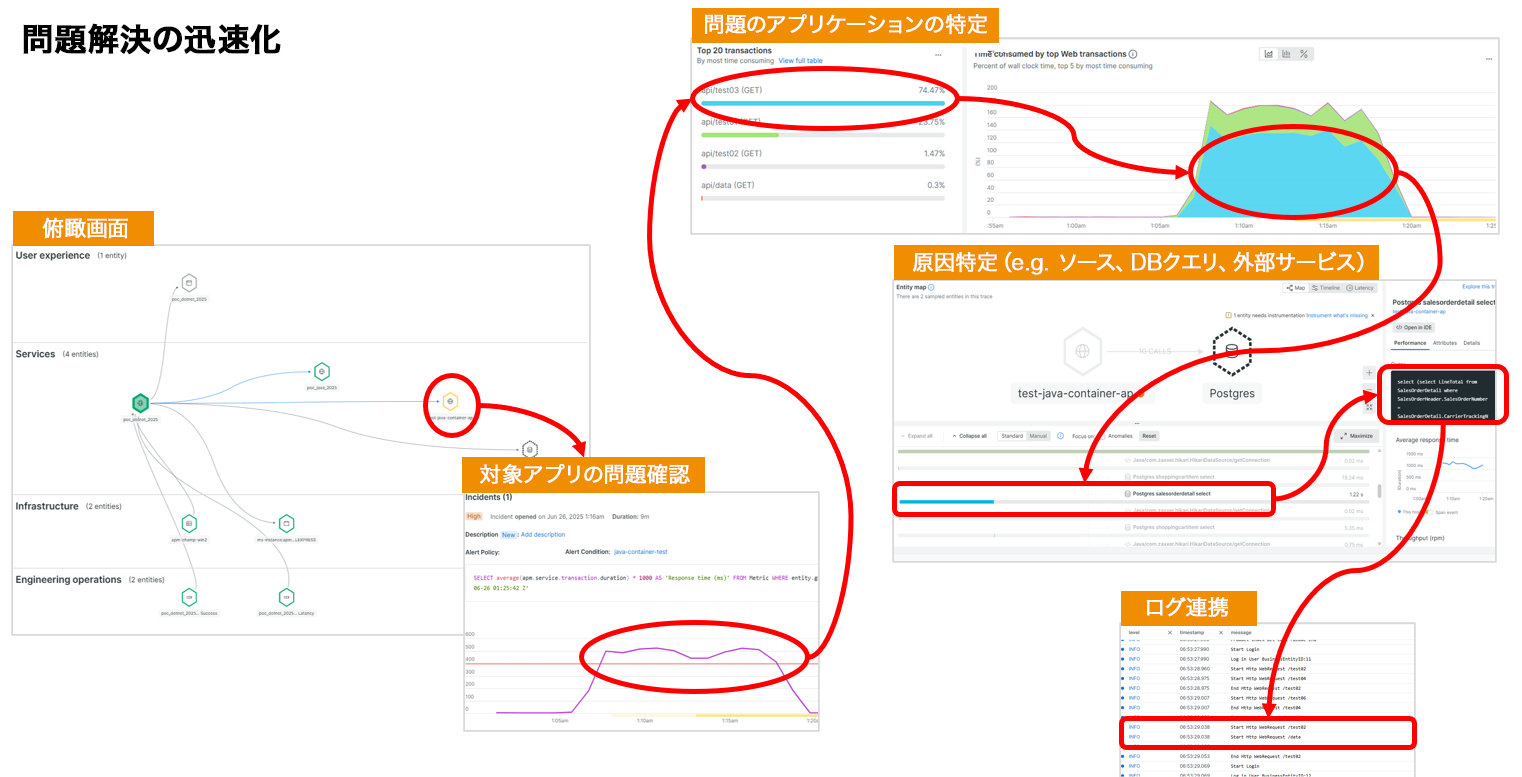
Task: Select Manual span view
Action: click(1038, 436)
